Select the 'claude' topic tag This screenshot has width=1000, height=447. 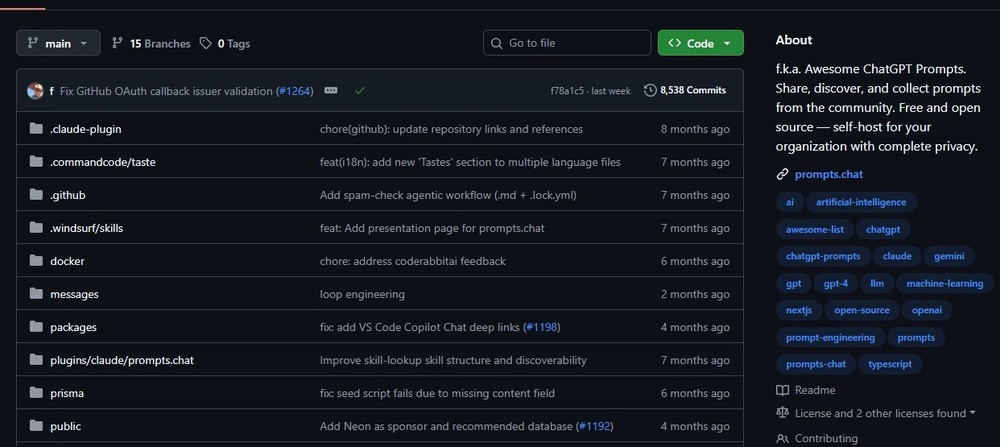coord(897,256)
